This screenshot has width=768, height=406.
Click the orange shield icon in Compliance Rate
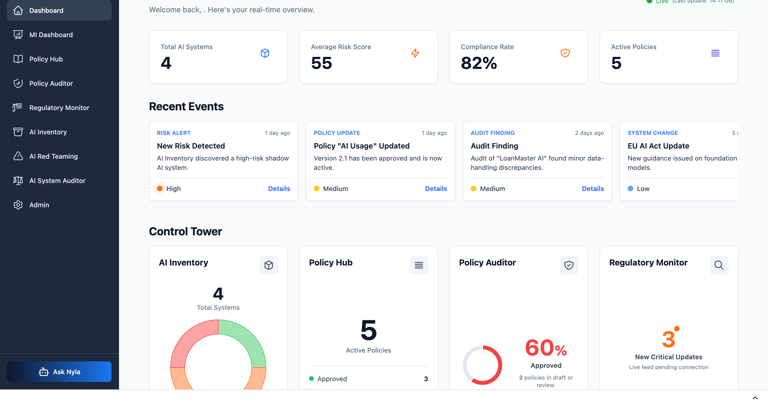(565, 53)
